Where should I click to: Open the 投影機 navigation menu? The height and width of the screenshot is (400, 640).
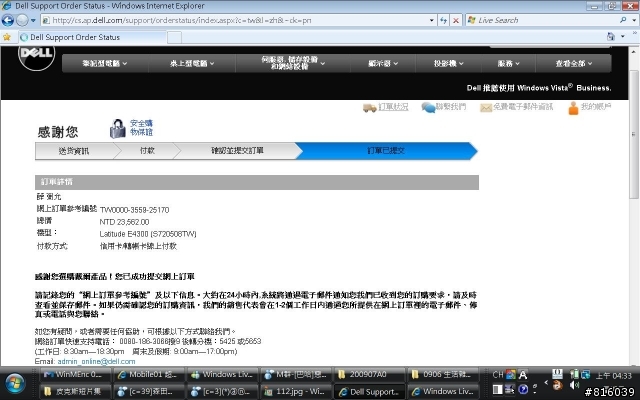449,63
